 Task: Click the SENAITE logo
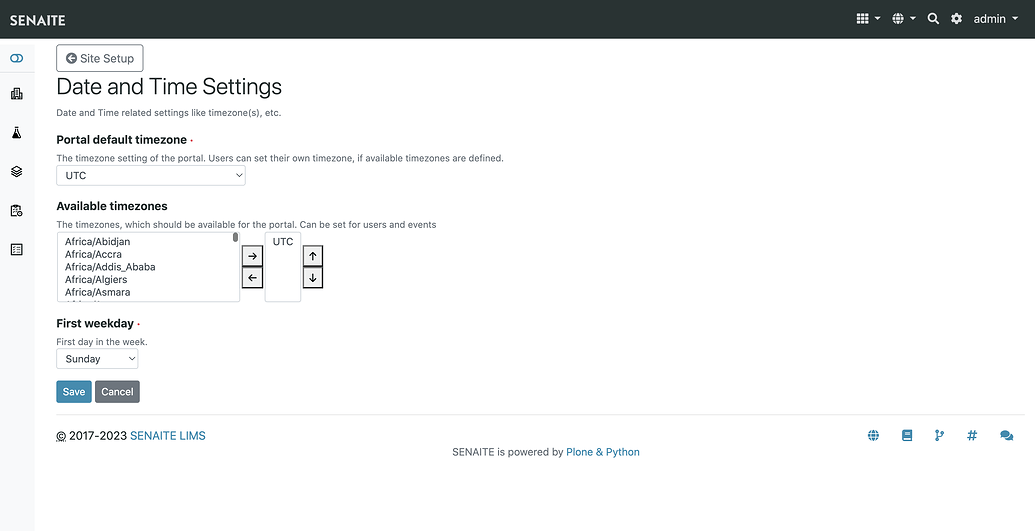38,20
